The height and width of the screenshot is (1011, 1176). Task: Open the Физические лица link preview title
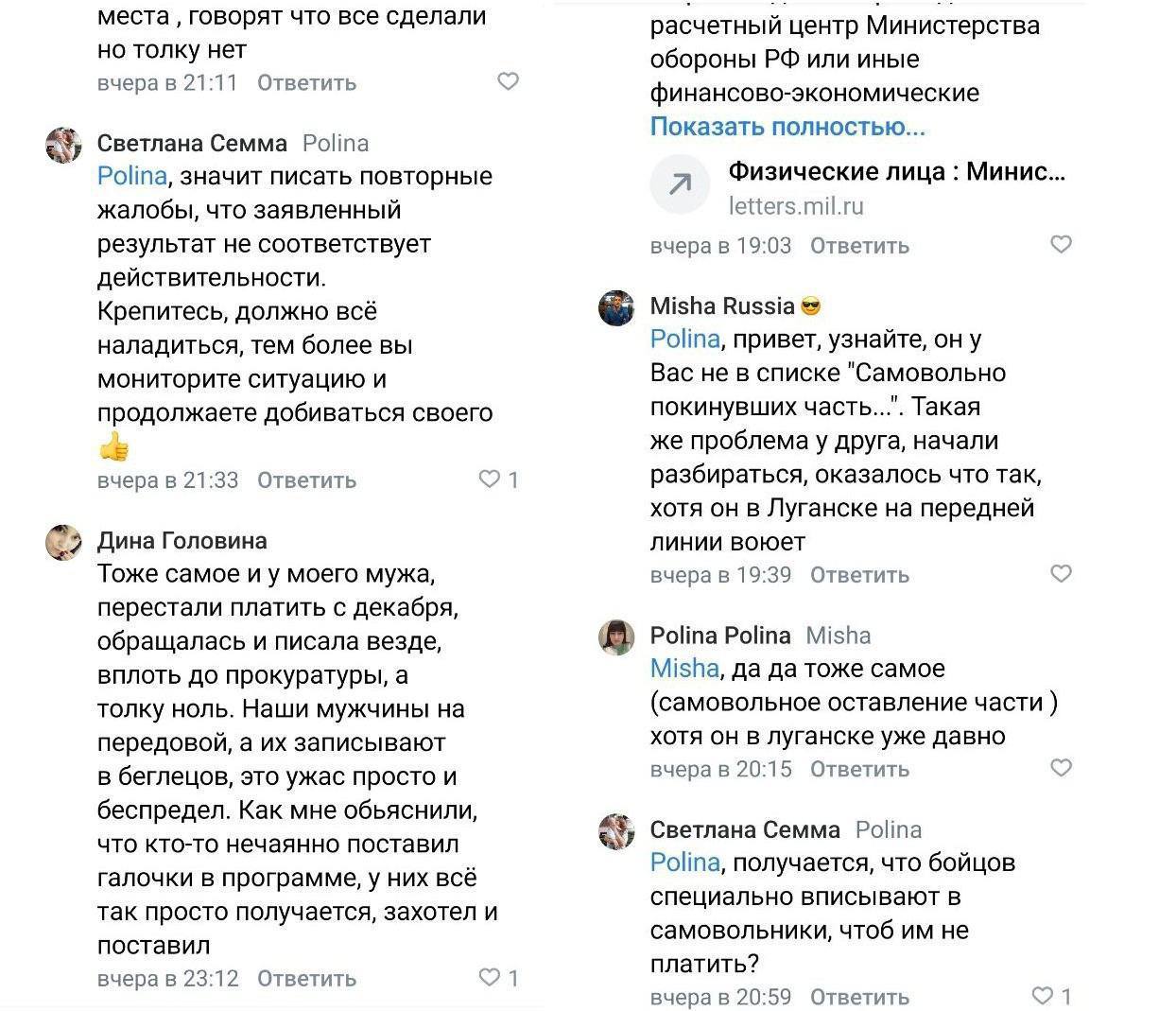(x=896, y=172)
